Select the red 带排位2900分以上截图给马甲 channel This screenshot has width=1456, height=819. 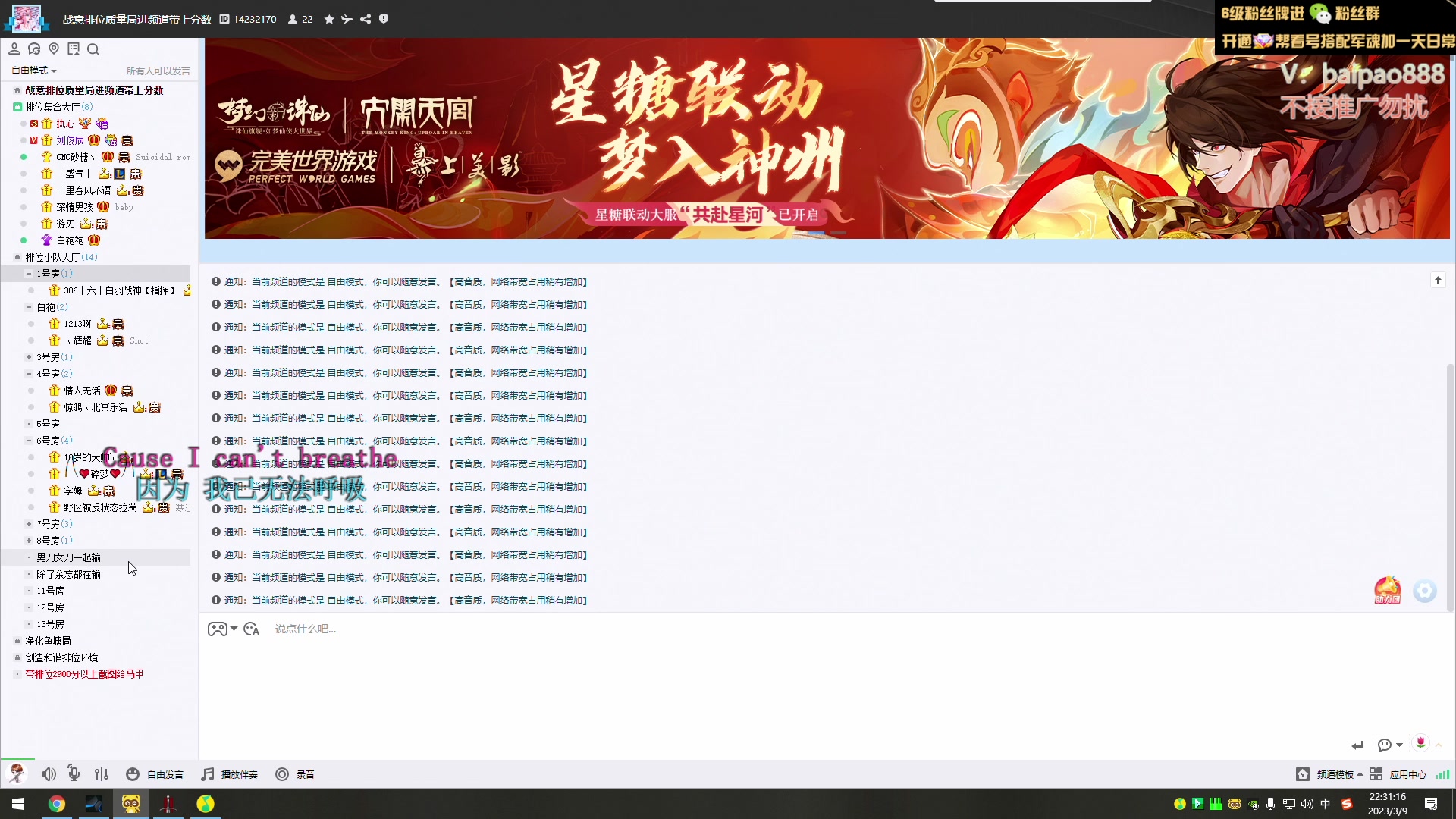coord(84,674)
